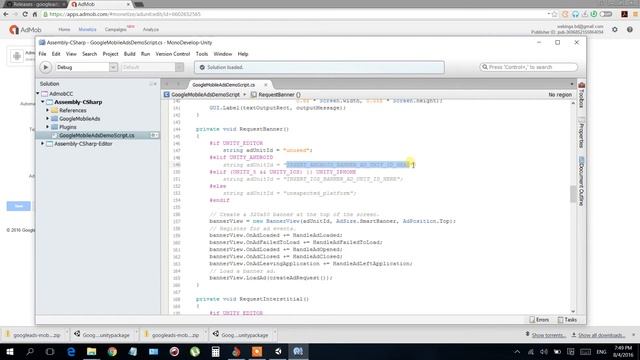
Task: Click the GoogleMobileAds folder icon
Action: pyautogui.click(x=54, y=119)
